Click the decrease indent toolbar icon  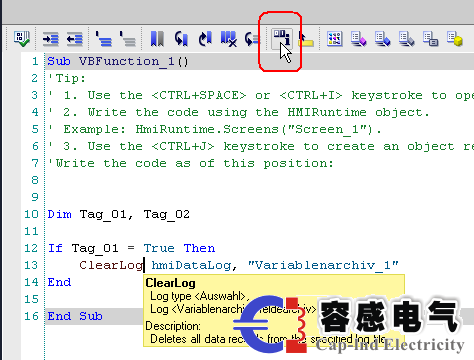75,39
